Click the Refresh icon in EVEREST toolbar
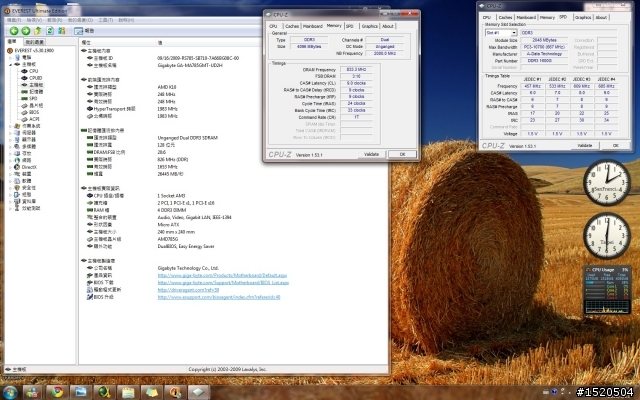Viewport: 640px width, 400px height. click(50, 31)
